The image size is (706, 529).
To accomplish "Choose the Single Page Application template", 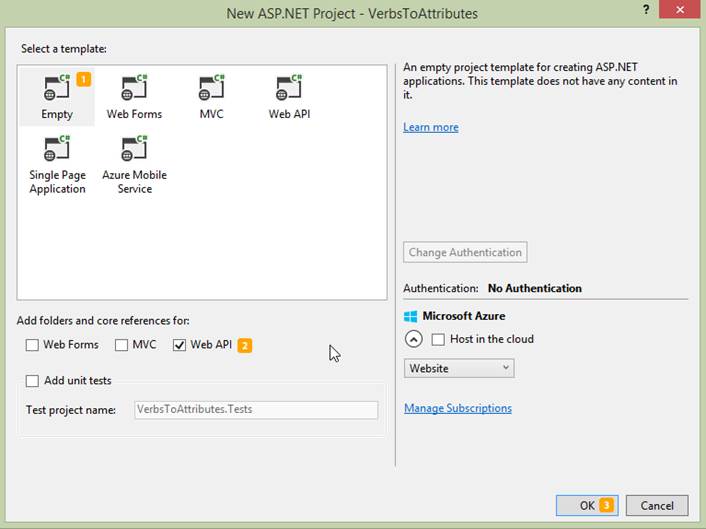I will point(57,150).
